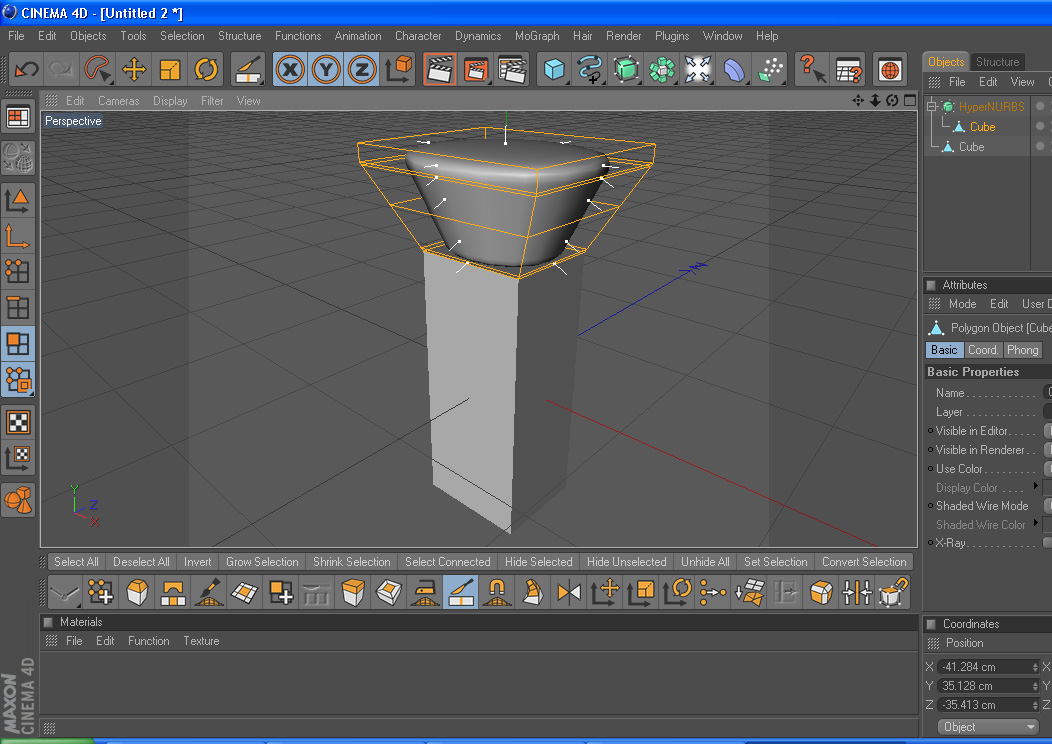
Task: Select the Scale tool
Action: [170, 69]
